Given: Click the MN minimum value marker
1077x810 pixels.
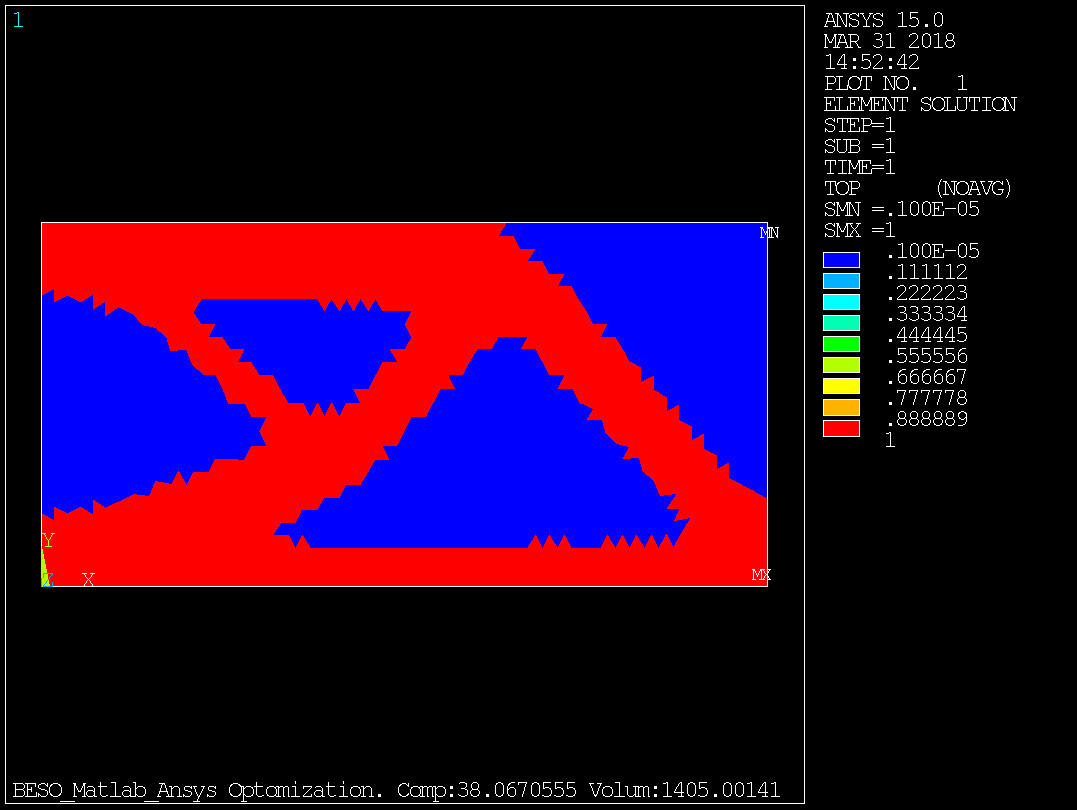Looking at the screenshot, I should [x=769, y=233].
